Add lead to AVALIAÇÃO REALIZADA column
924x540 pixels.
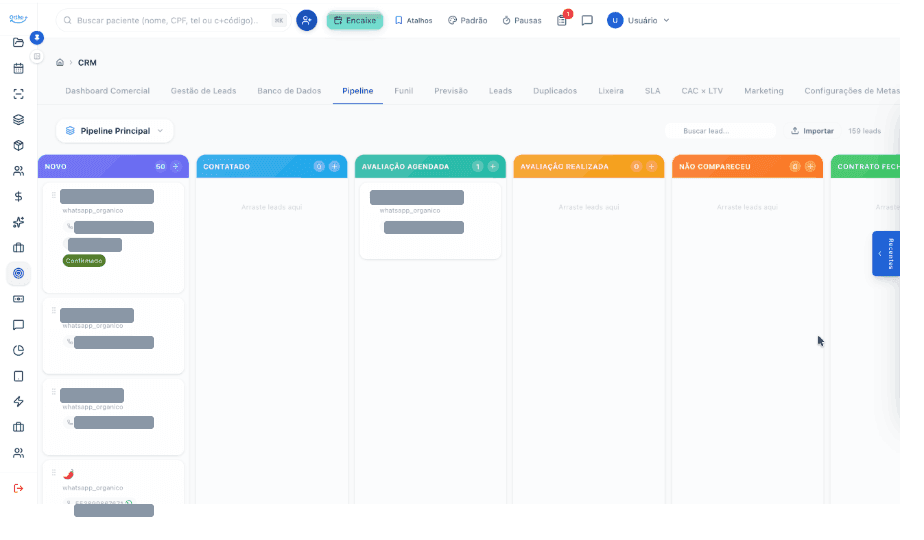[x=651, y=167]
